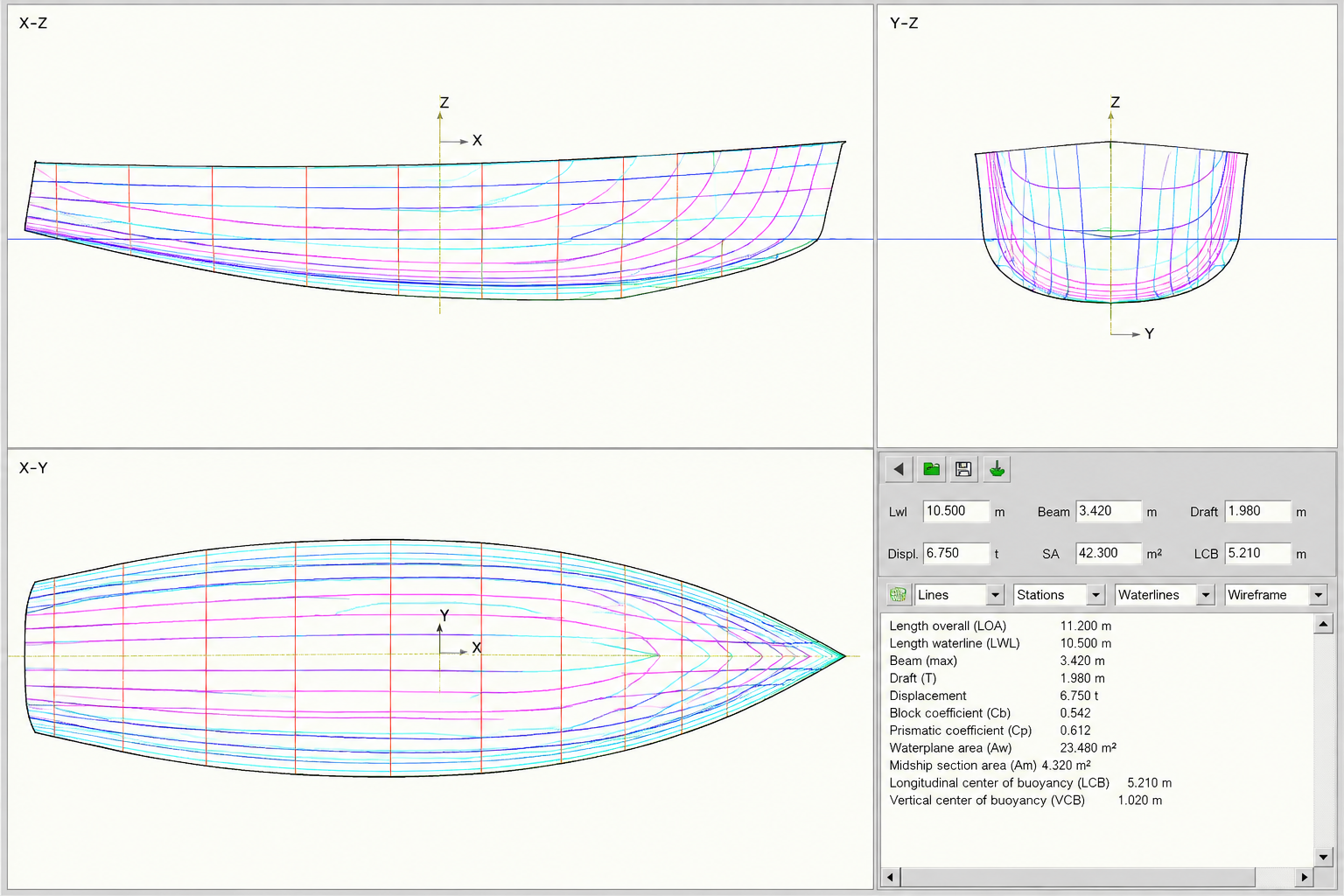
Task: Select the Draft input field
Action: (x=1257, y=511)
